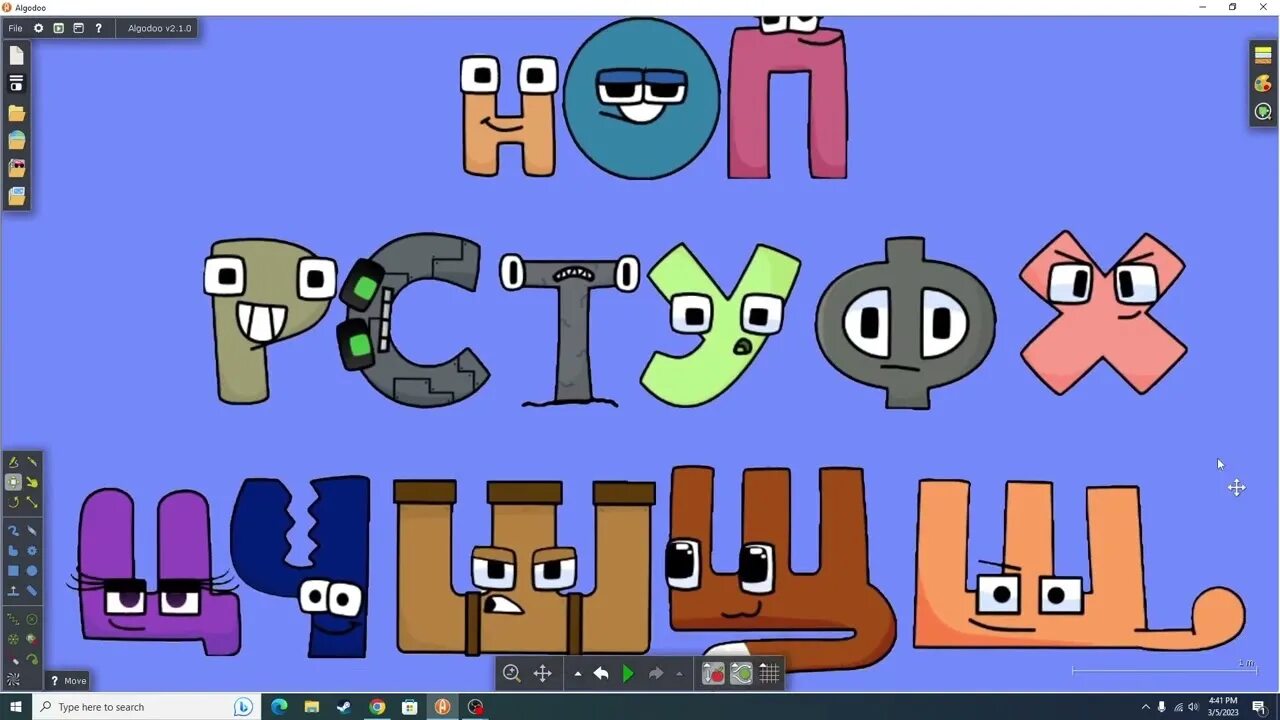Screen dimensions: 1280x720
Task: Open the notification center icon
Action: [1259, 707]
